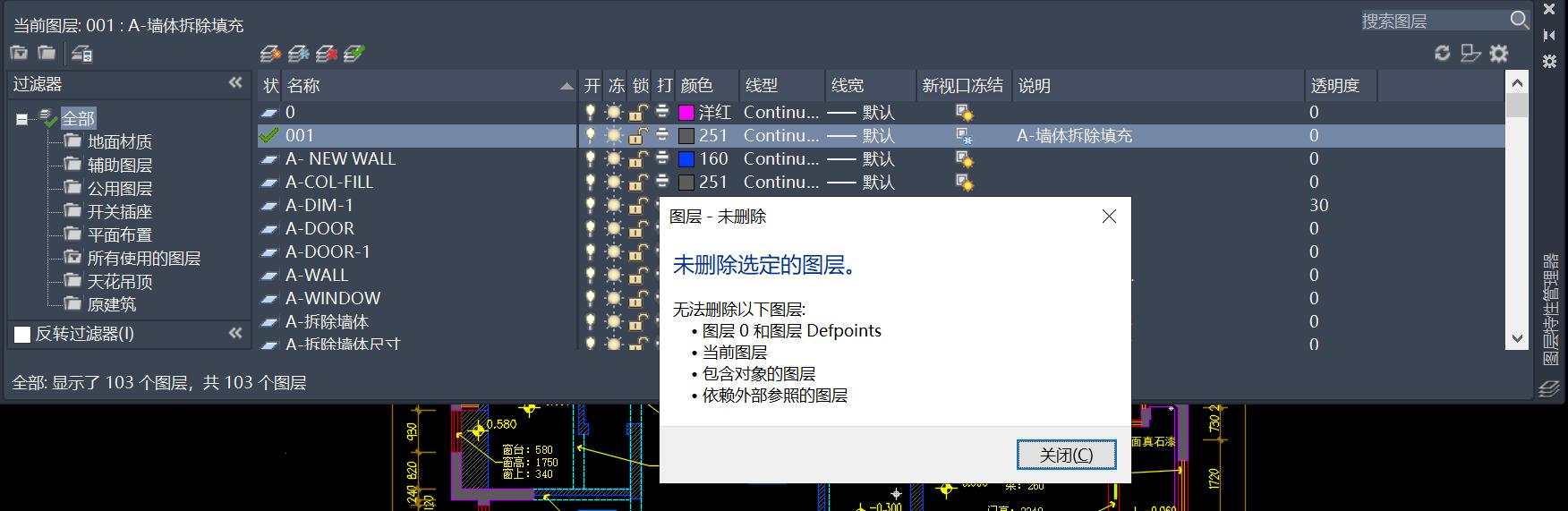Close the 图层 - 未删除 dialog with X
This screenshot has width=1568, height=511.
pyautogui.click(x=1109, y=217)
